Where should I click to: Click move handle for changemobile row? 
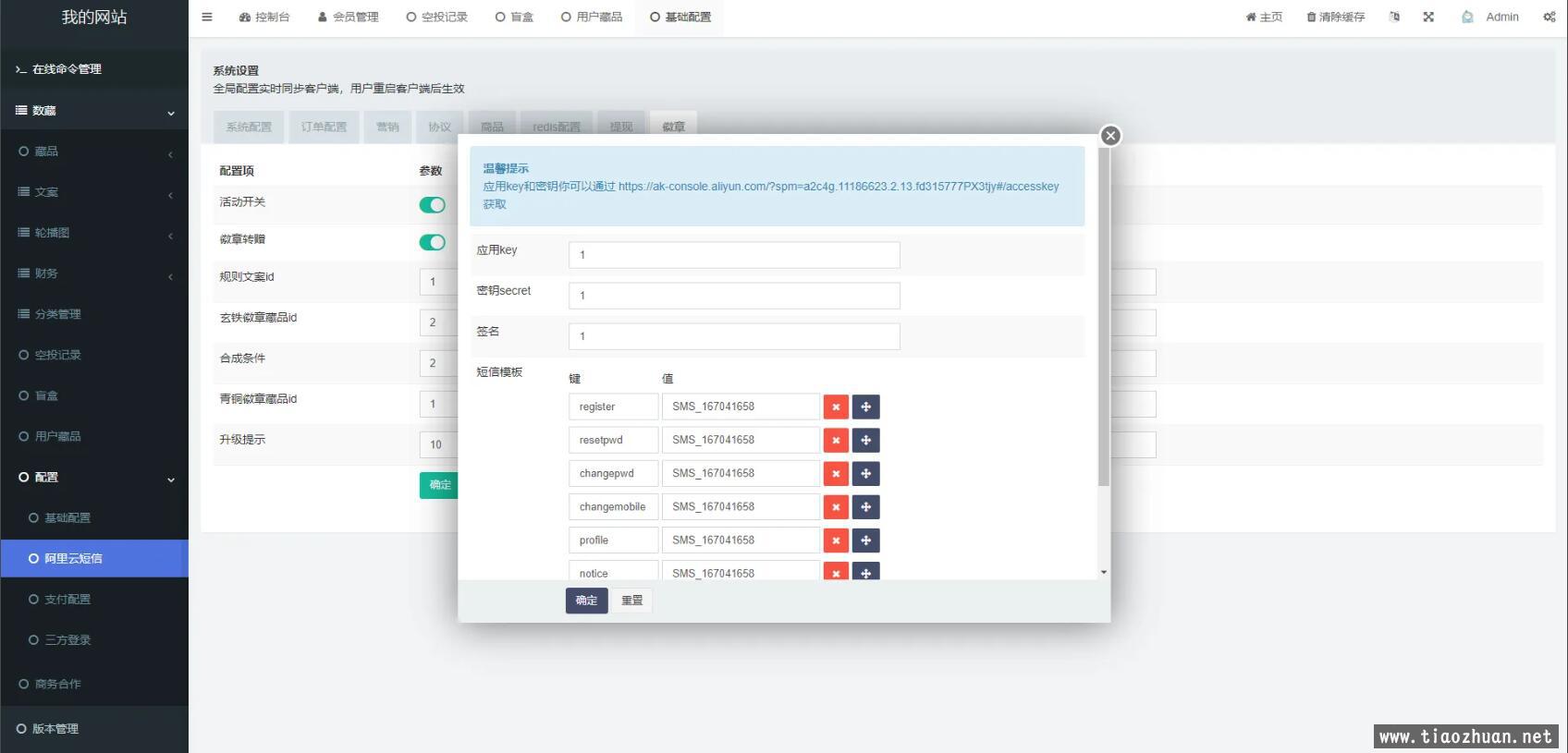point(865,506)
